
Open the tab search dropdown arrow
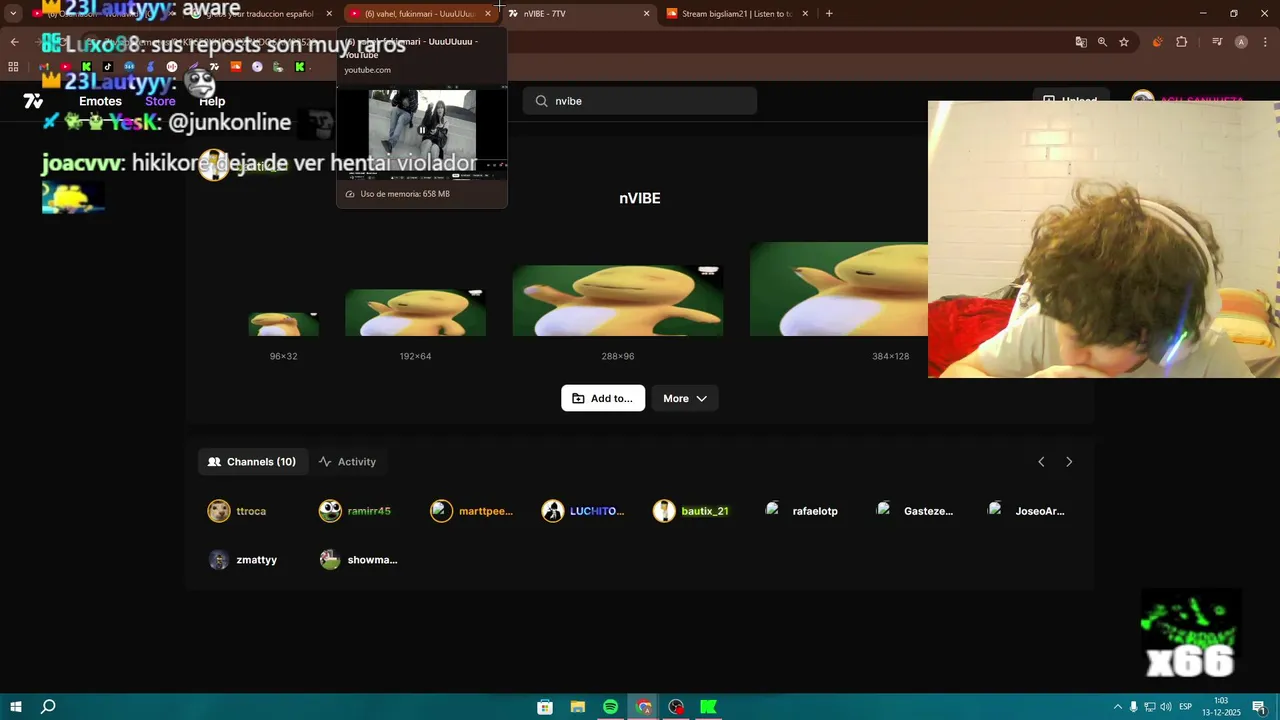(x=13, y=14)
